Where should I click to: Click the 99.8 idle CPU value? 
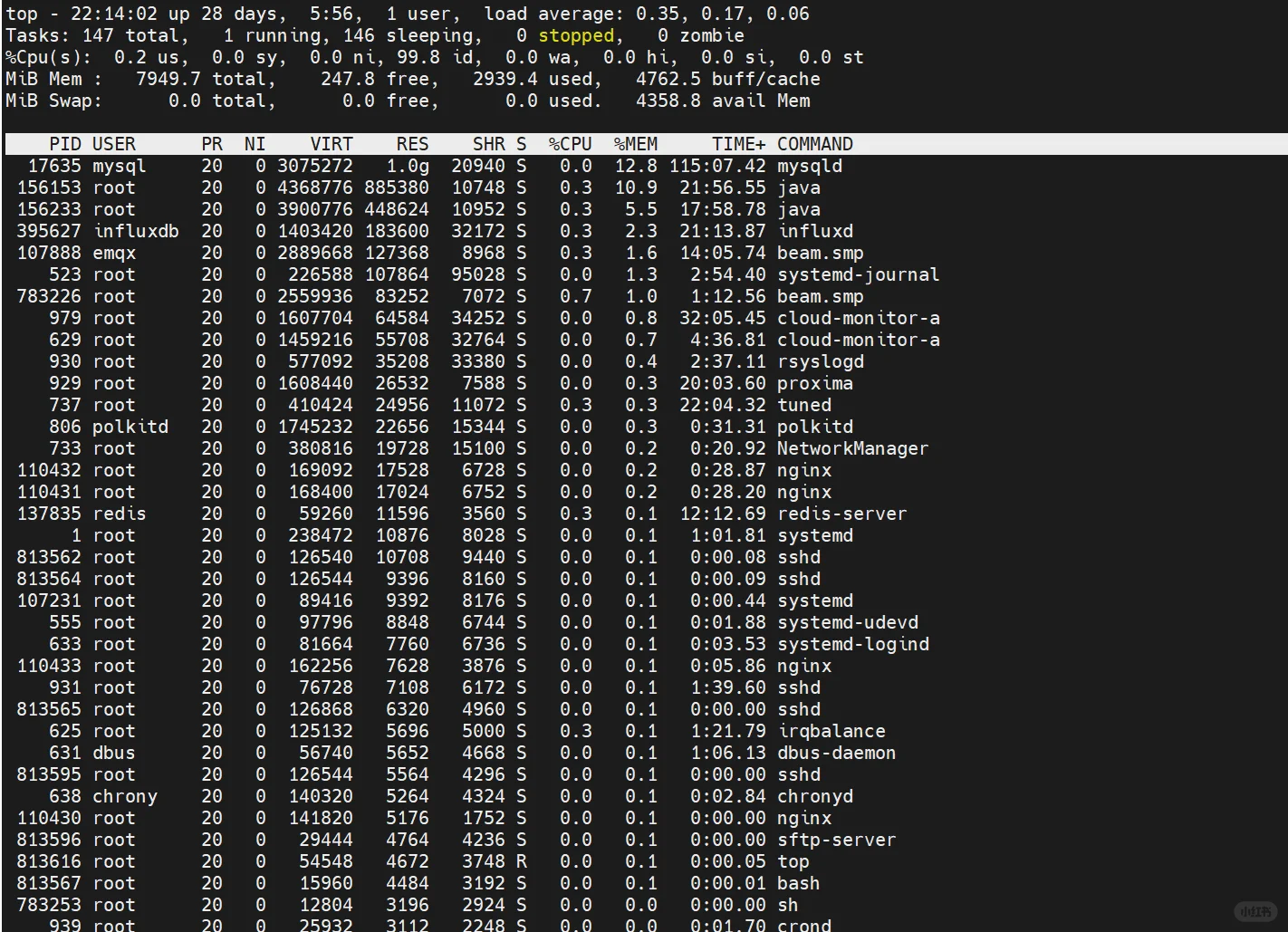coord(418,57)
